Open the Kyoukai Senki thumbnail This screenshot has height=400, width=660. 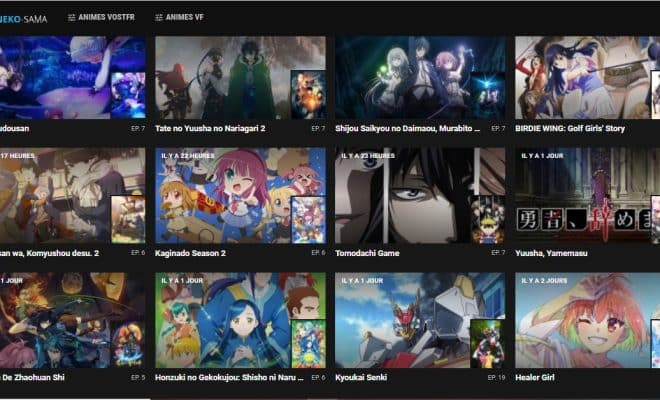420,320
